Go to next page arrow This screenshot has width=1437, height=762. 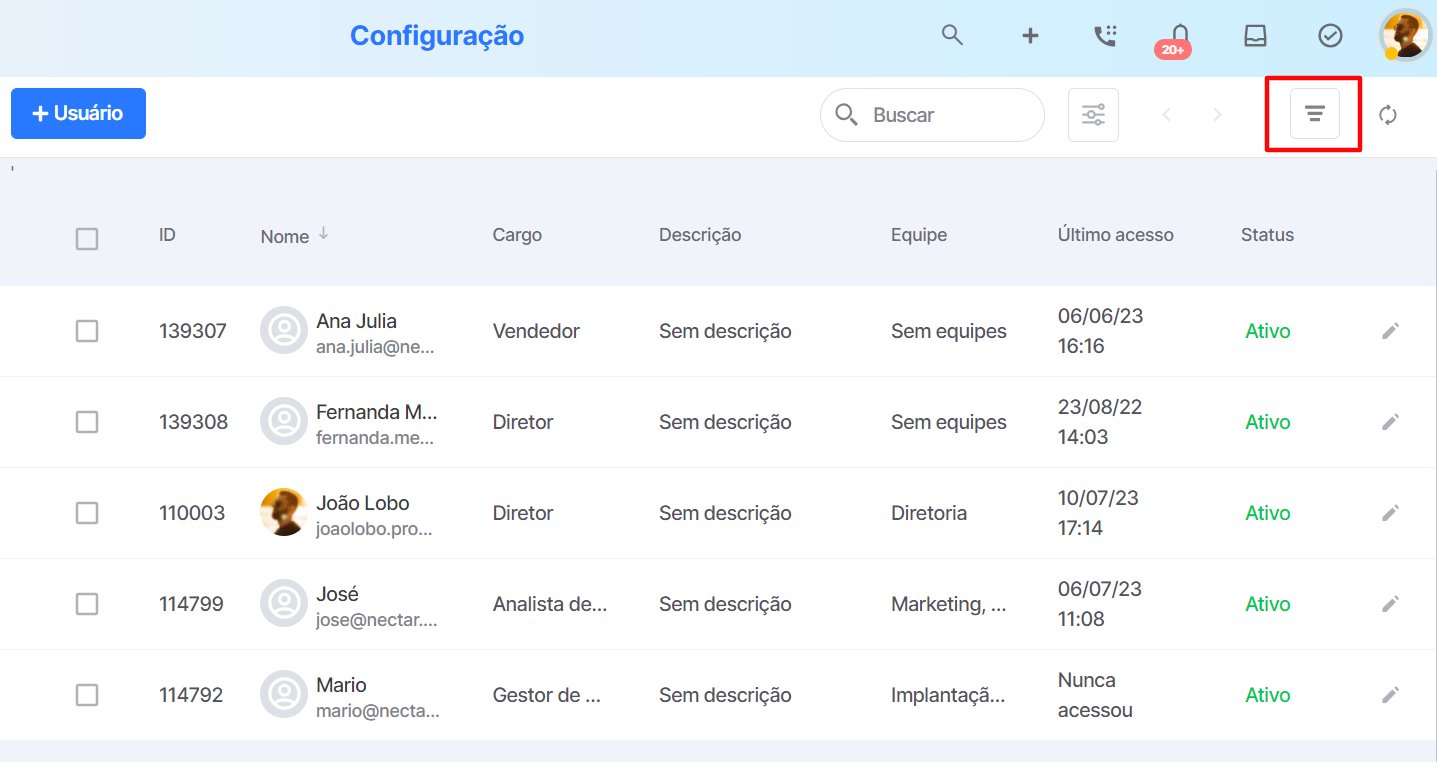pos(1217,115)
